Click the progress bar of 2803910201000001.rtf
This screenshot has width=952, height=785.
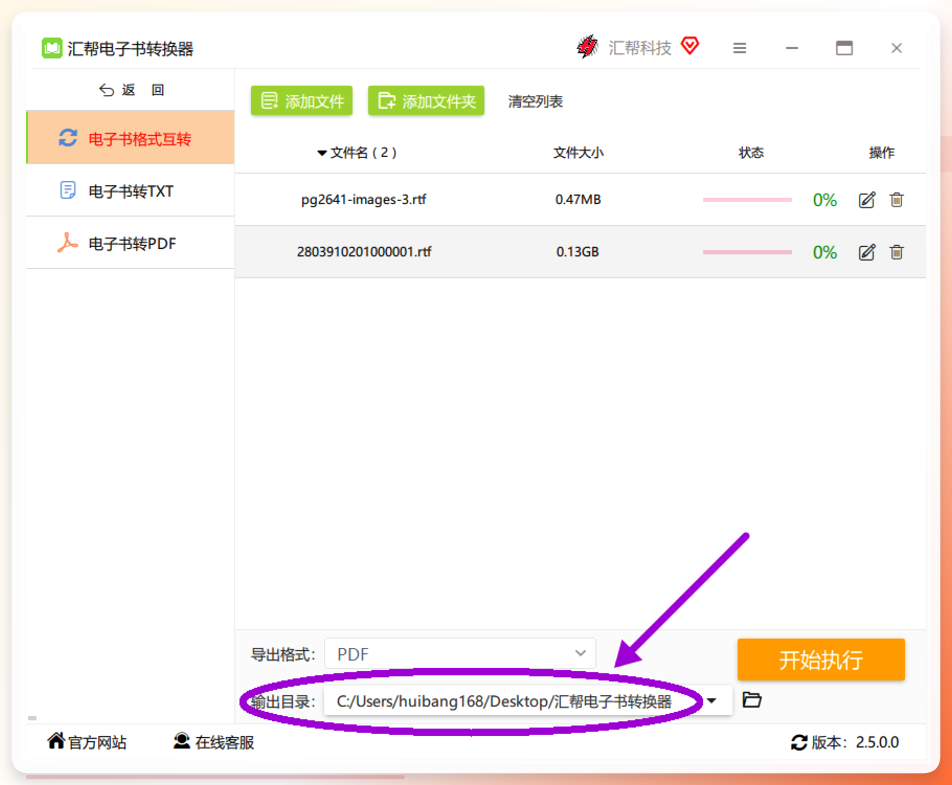pyautogui.click(x=747, y=252)
